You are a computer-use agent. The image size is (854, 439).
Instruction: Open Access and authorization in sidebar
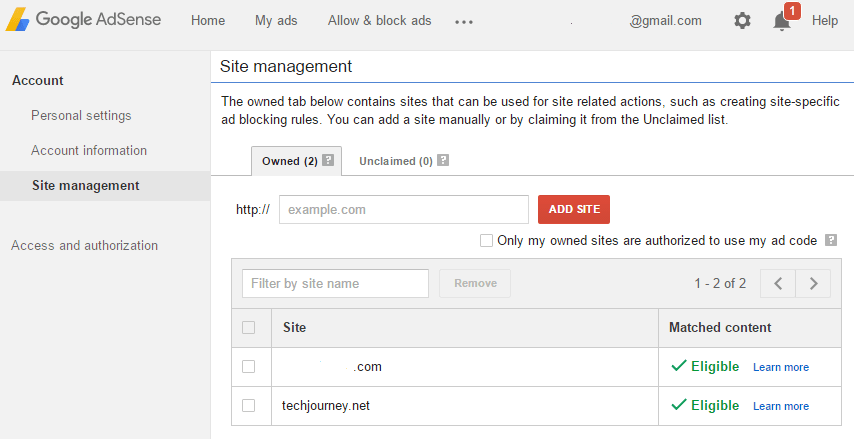click(x=84, y=245)
